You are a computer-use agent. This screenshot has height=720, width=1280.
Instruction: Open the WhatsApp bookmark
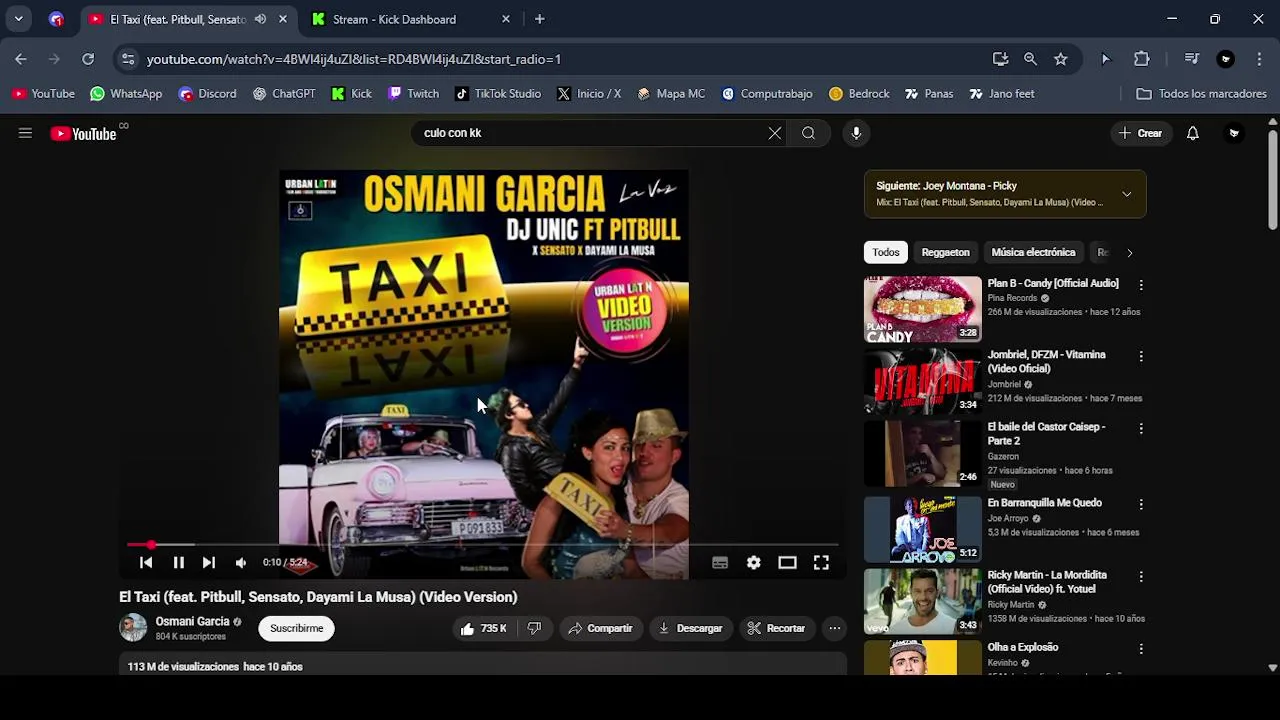point(126,94)
